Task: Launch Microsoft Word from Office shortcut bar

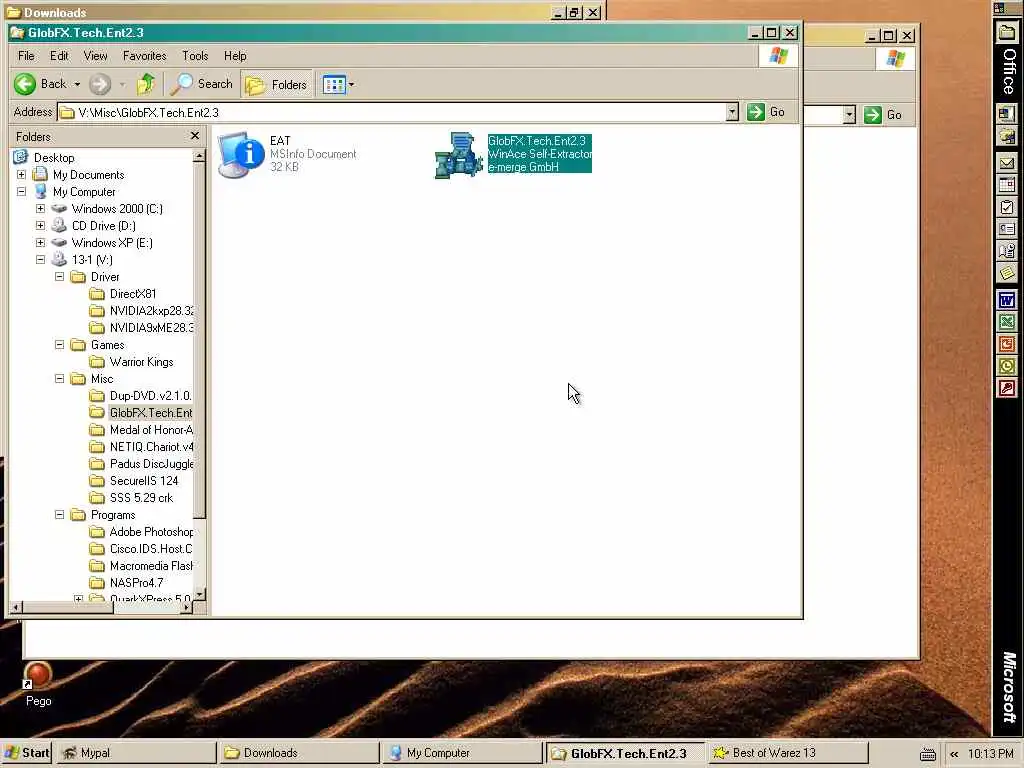Action: 1007,300
